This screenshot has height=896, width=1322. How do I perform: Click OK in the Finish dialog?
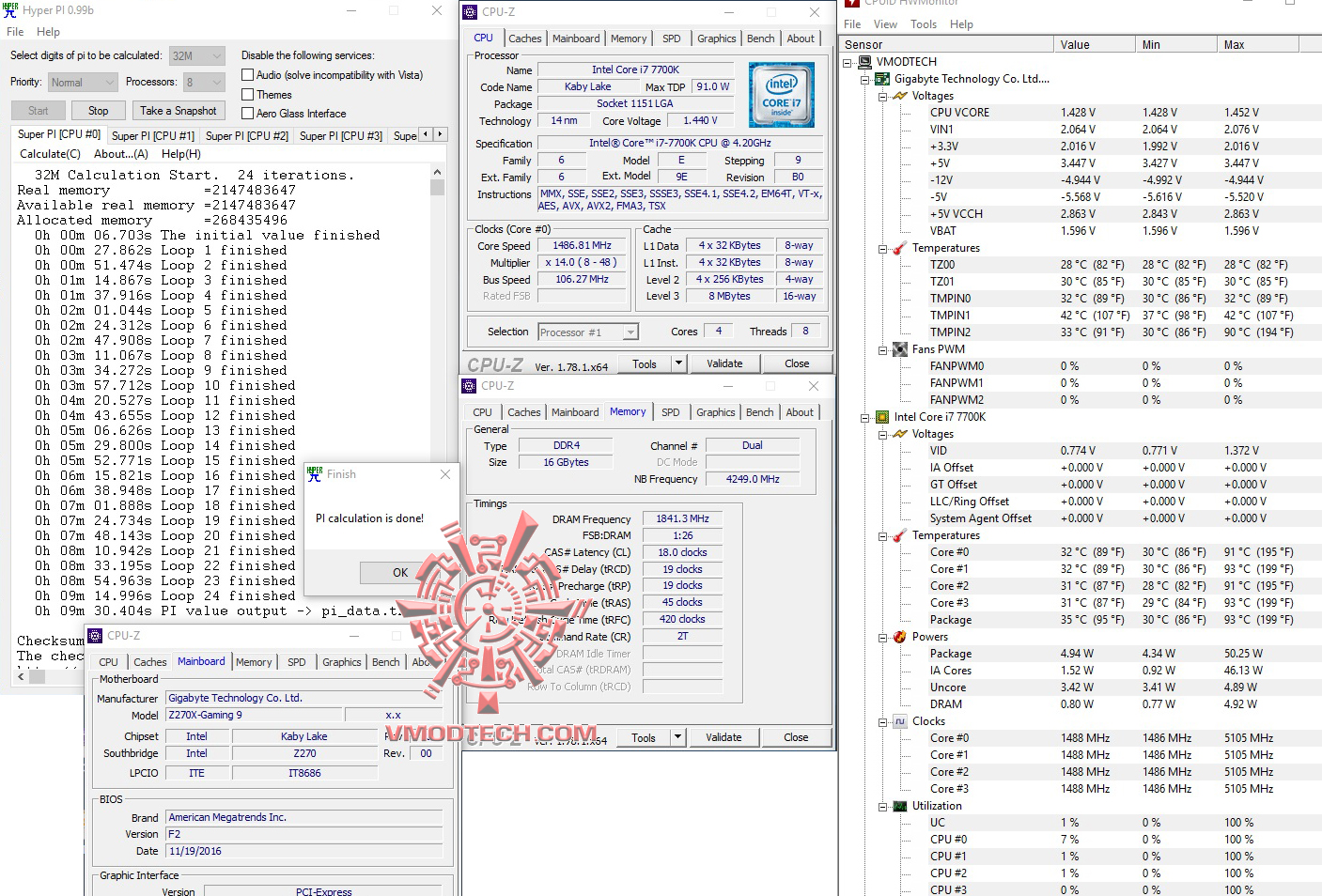coord(400,573)
